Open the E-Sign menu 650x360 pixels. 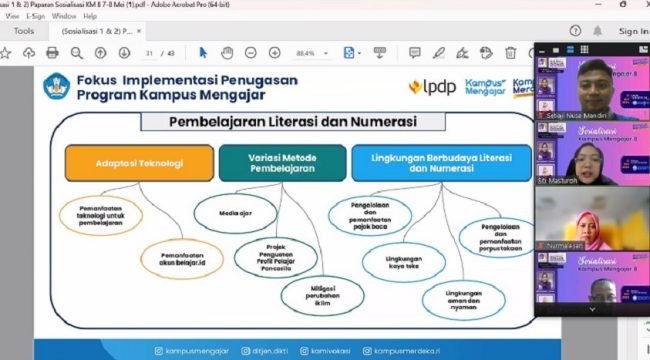(35, 16)
